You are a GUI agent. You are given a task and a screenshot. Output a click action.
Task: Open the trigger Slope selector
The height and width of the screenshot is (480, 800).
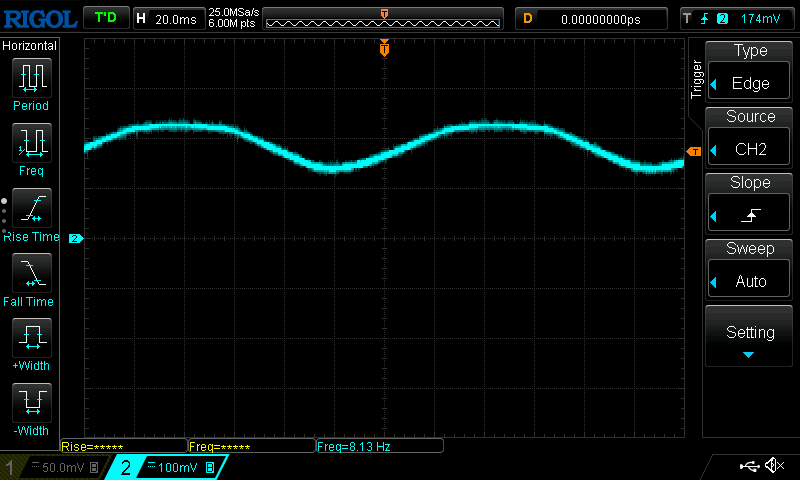750,204
